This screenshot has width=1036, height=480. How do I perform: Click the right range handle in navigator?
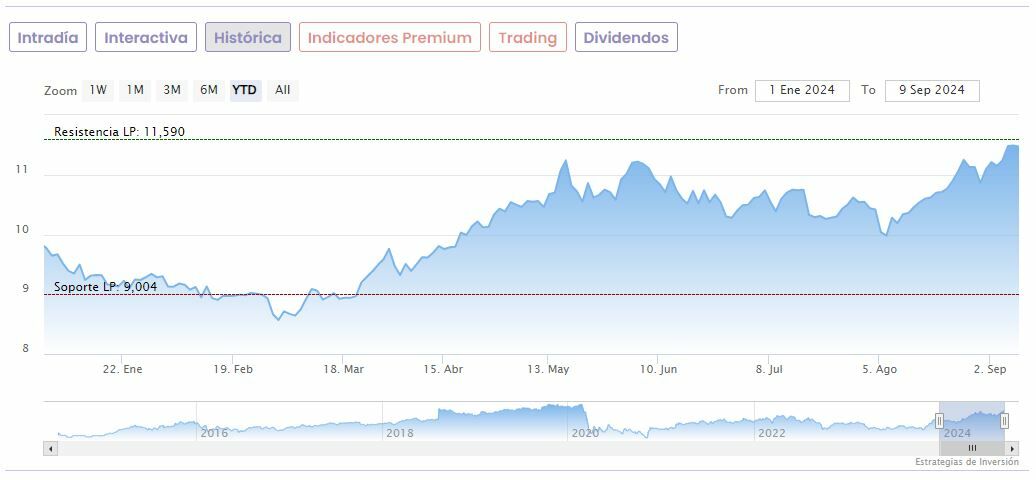pyautogui.click(x=1005, y=421)
